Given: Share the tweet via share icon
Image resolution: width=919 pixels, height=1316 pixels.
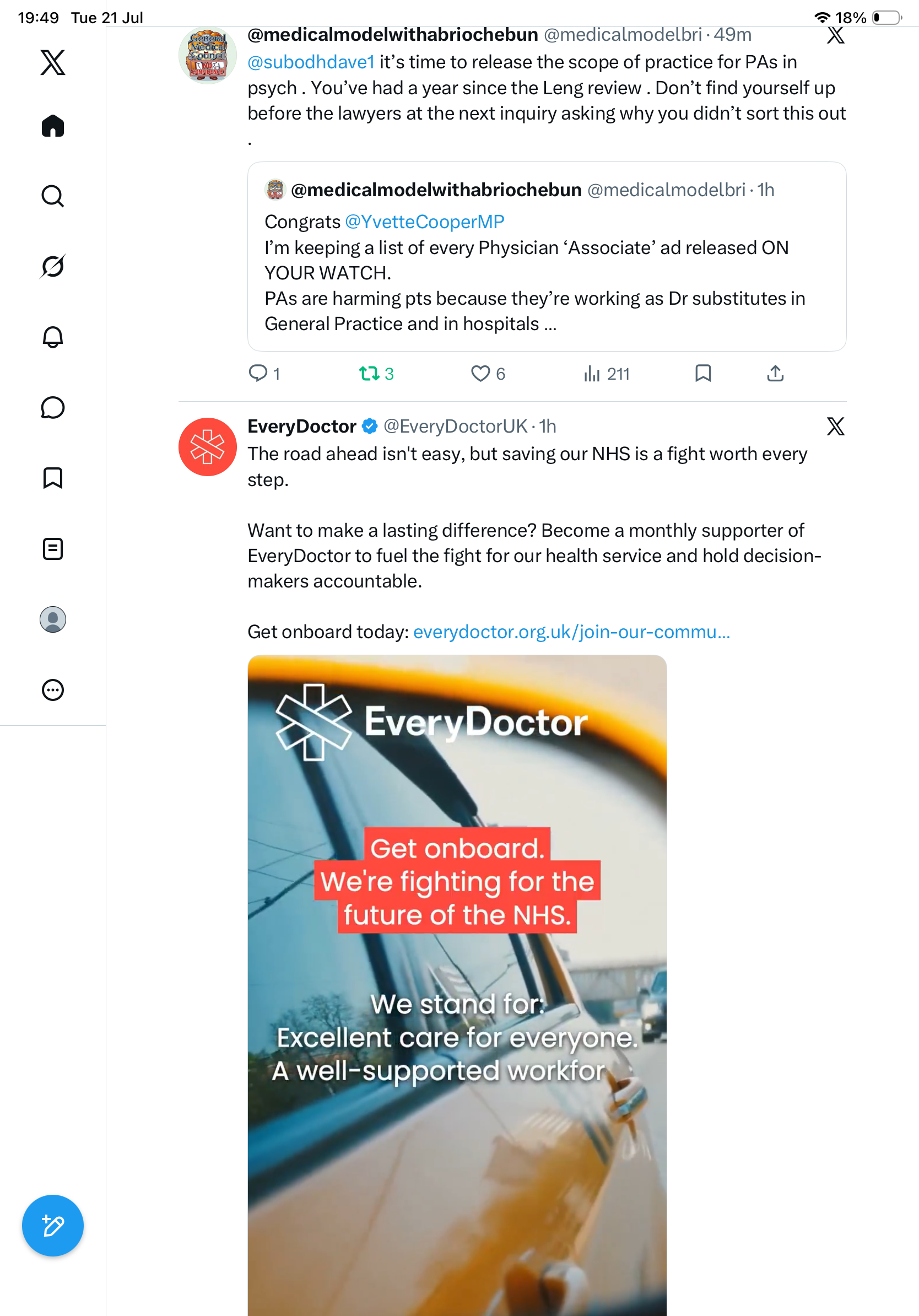Looking at the screenshot, I should (x=775, y=374).
